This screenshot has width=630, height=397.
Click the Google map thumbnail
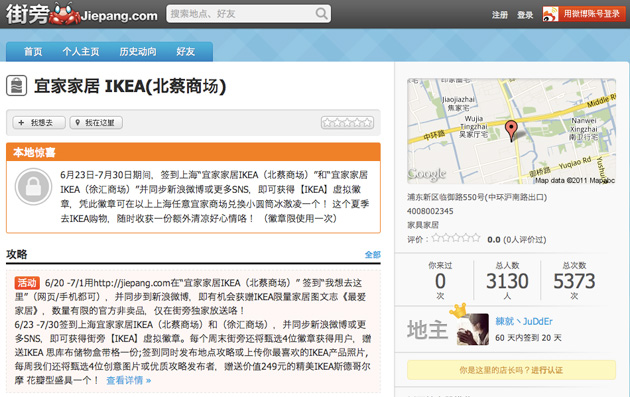pos(511,131)
